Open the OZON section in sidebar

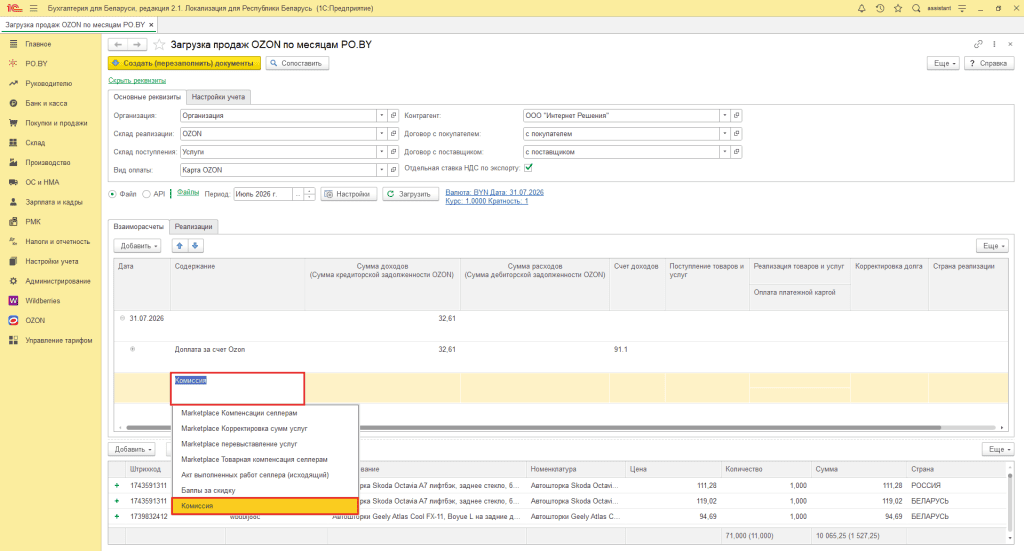35,321
